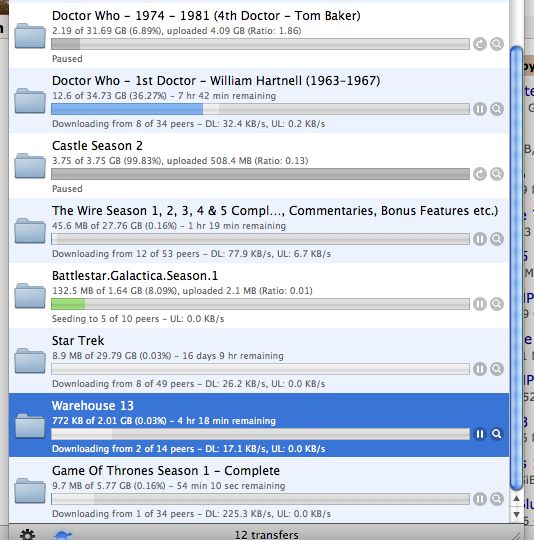Click '54 min 10 sec remaining' text
534x540 pixels.
(x=231, y=486)
